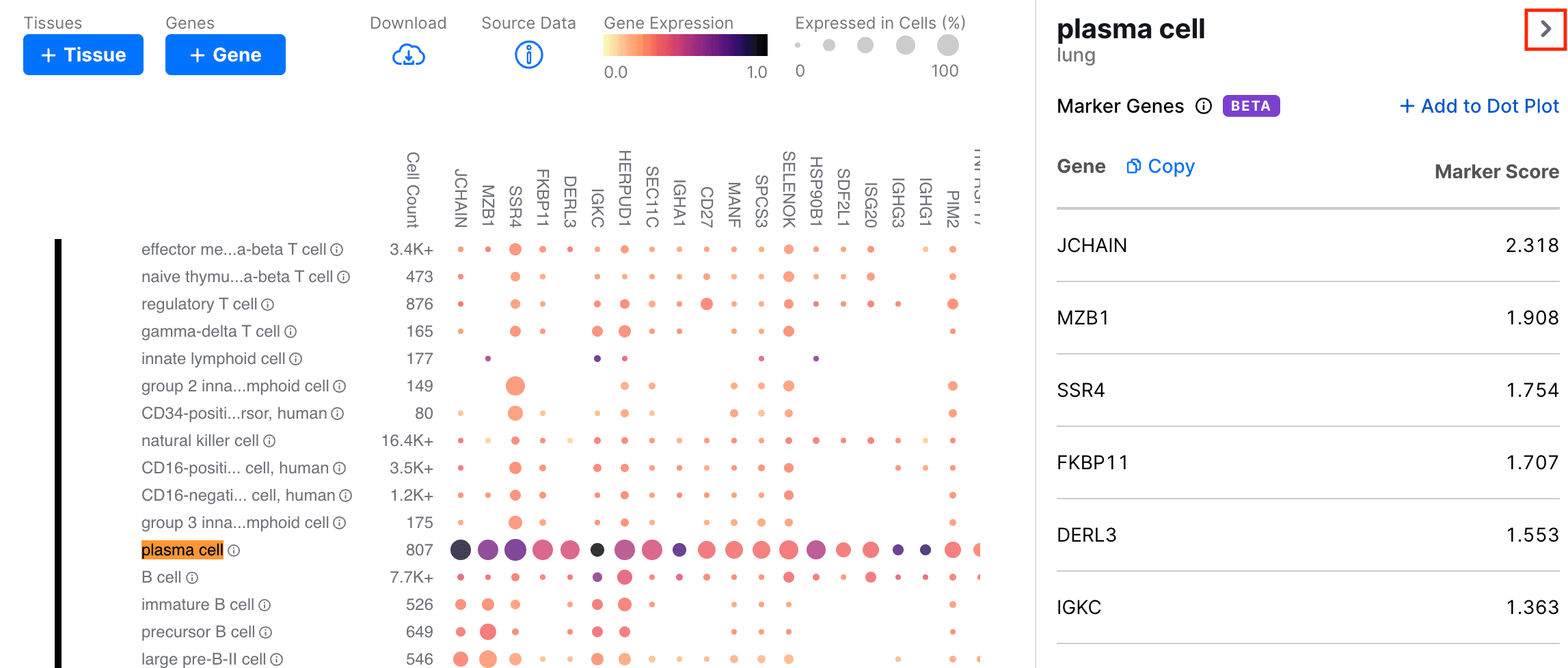Click the Copy genes icon
Screen dimensions: 1568x668
[1133, 166]
